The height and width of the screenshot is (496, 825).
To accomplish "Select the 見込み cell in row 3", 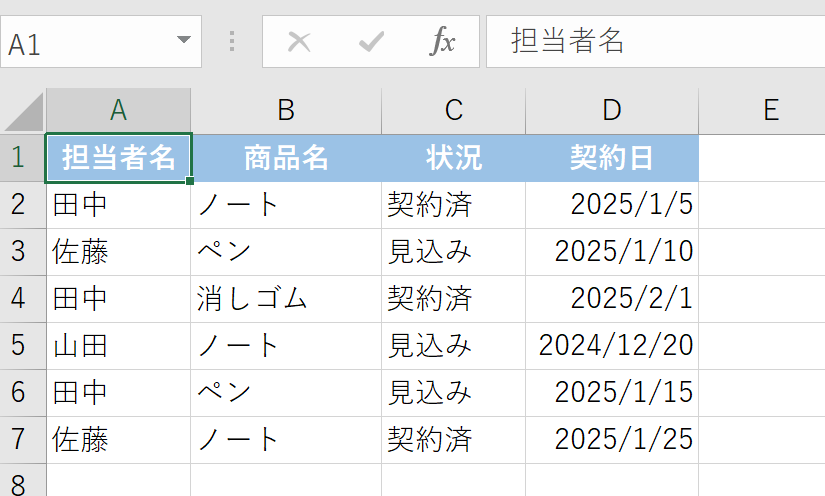I will coord(454,251).
